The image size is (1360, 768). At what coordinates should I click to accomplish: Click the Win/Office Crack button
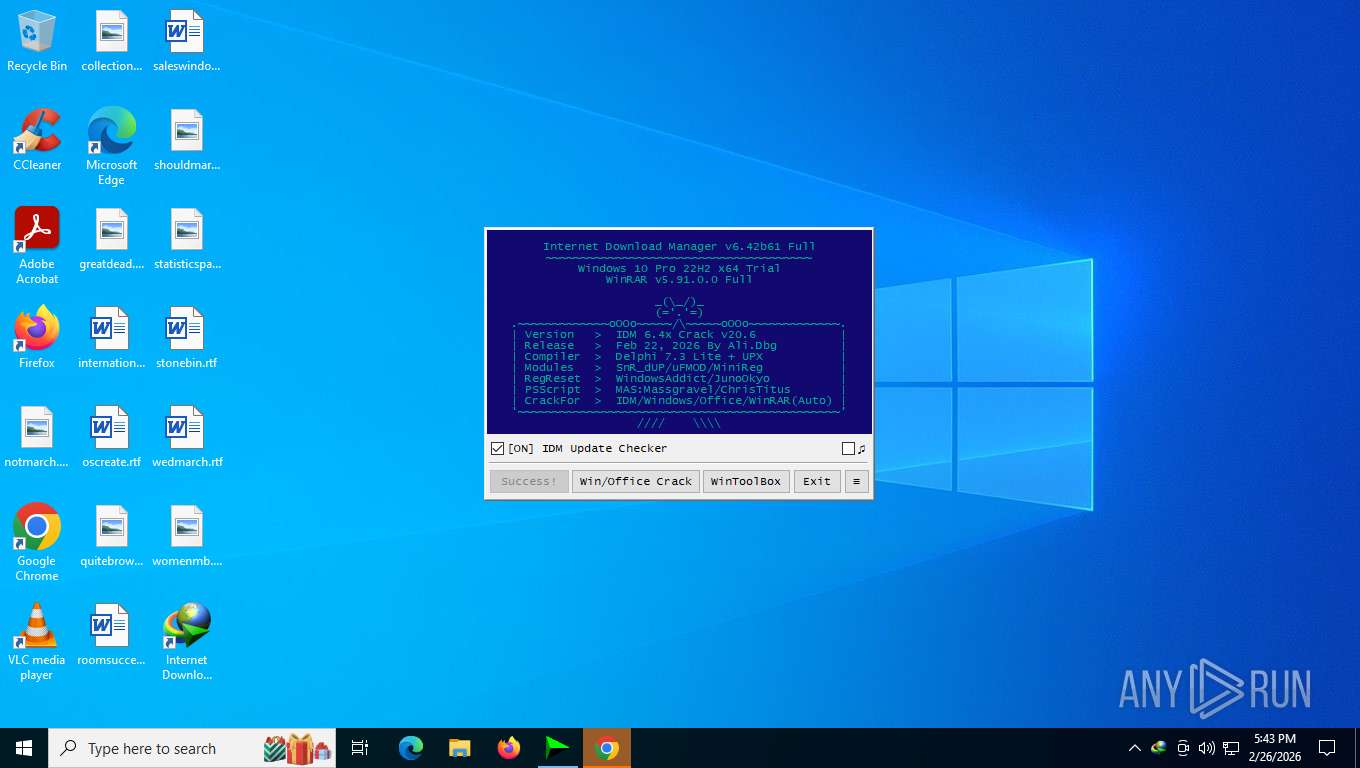[636, 481]
